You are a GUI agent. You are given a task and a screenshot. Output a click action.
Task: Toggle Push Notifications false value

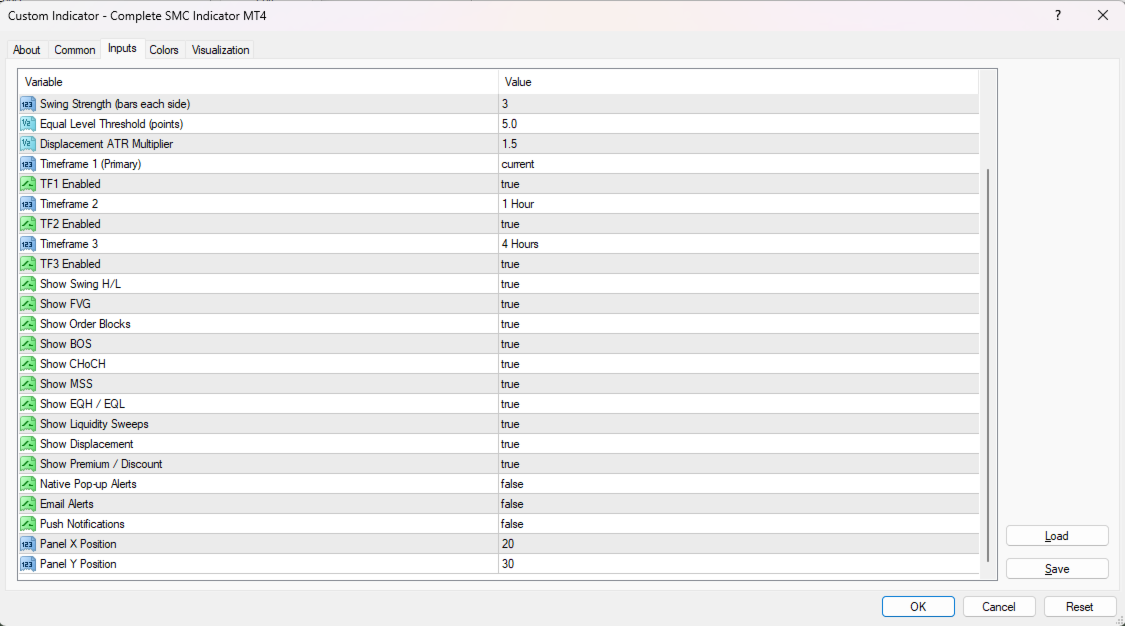(x=738, y=524)
